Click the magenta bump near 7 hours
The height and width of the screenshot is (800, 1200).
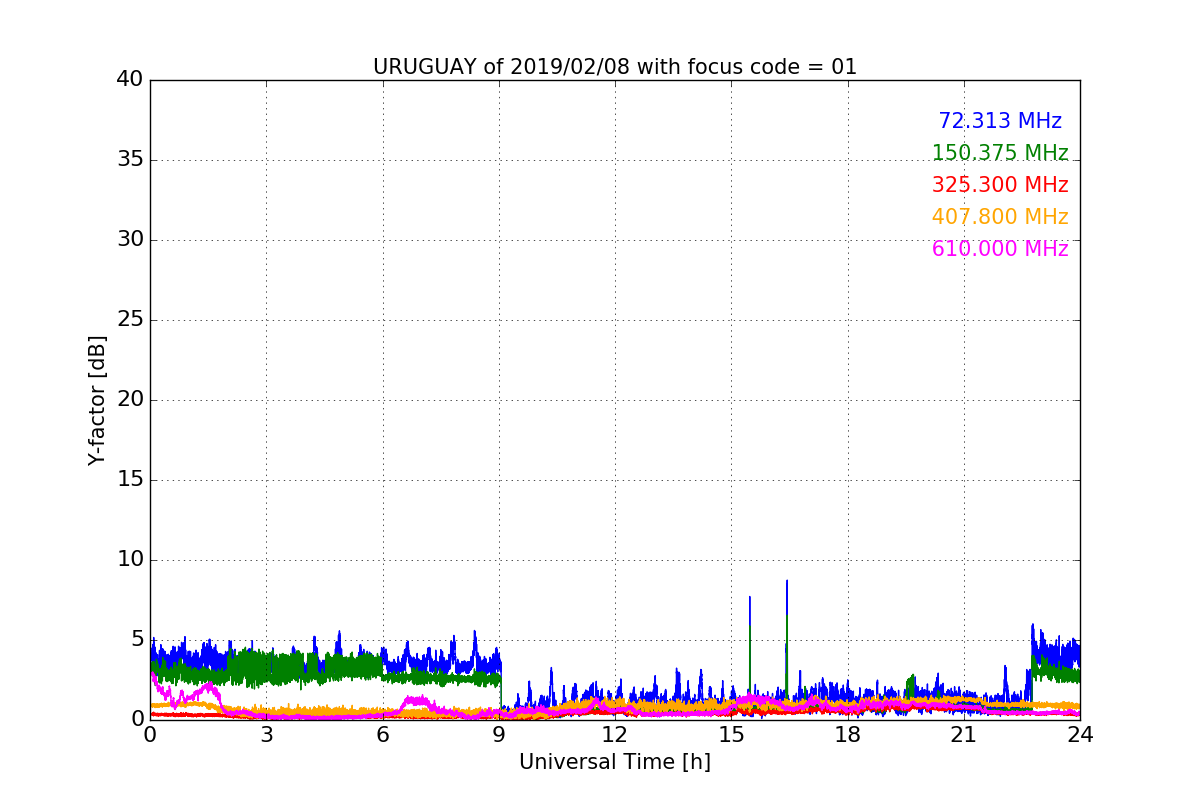pos(418,702)
